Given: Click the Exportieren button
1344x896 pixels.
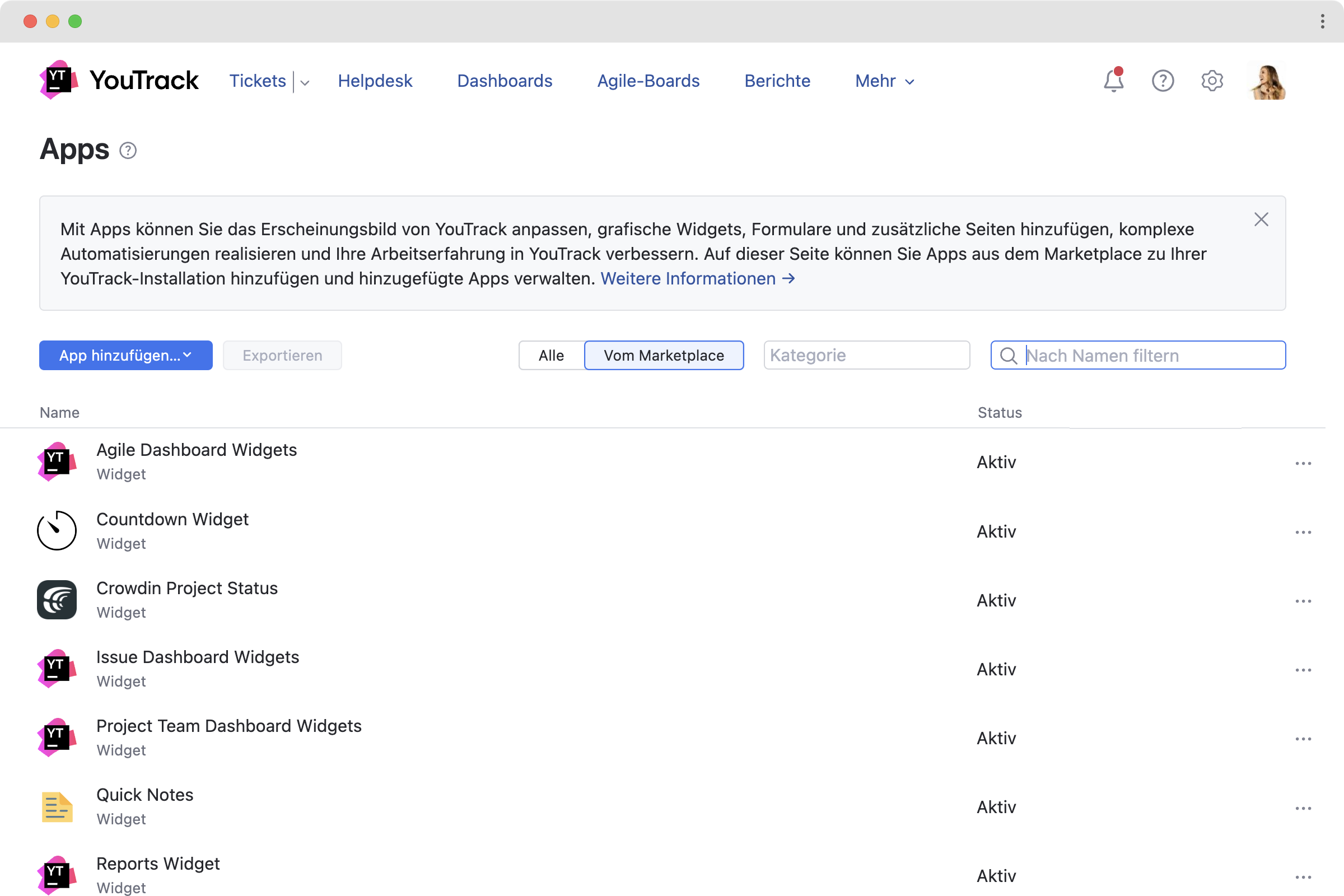Looking at the screenshot, I should point(282,356).
